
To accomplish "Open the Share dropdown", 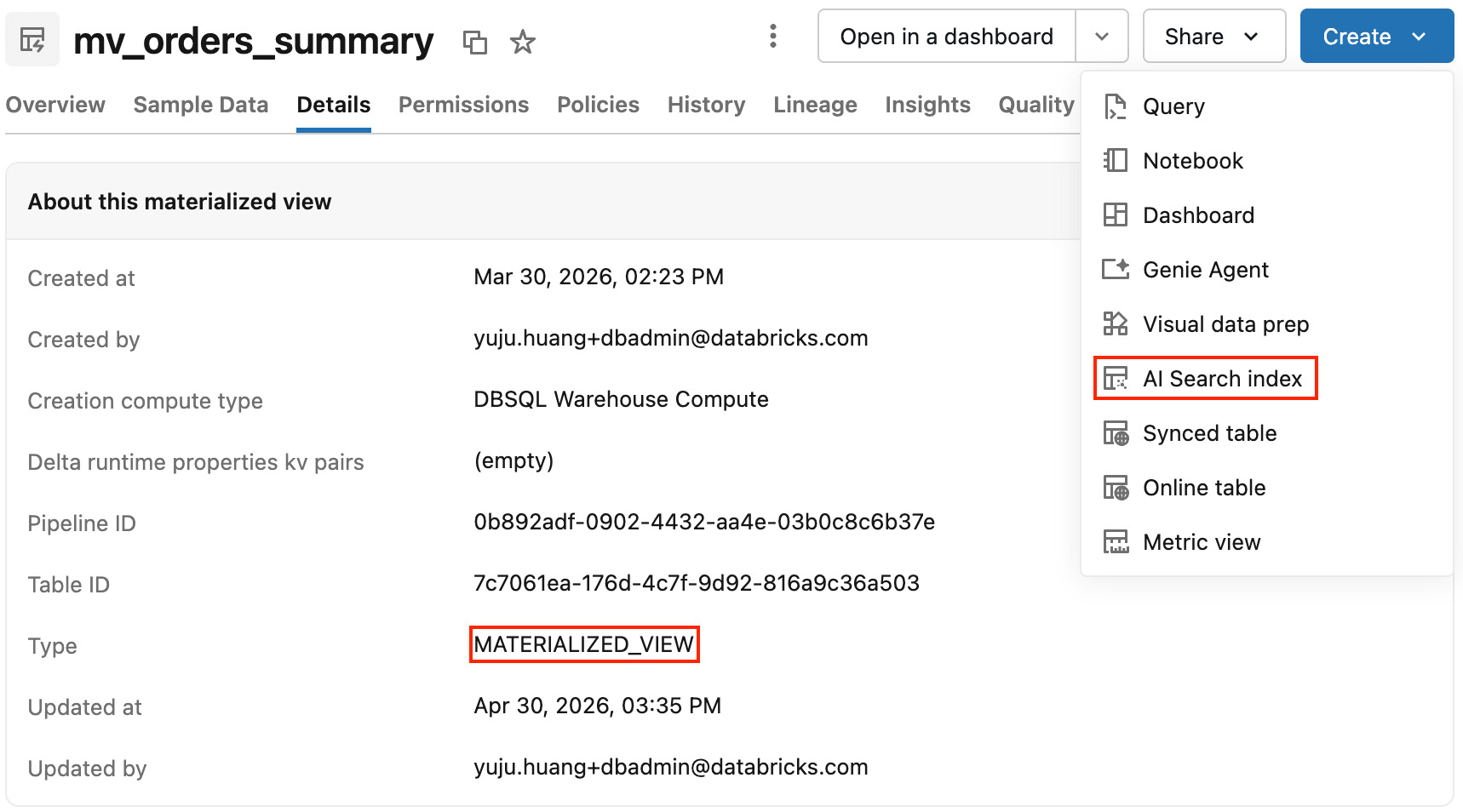I will coord(1214,37).
